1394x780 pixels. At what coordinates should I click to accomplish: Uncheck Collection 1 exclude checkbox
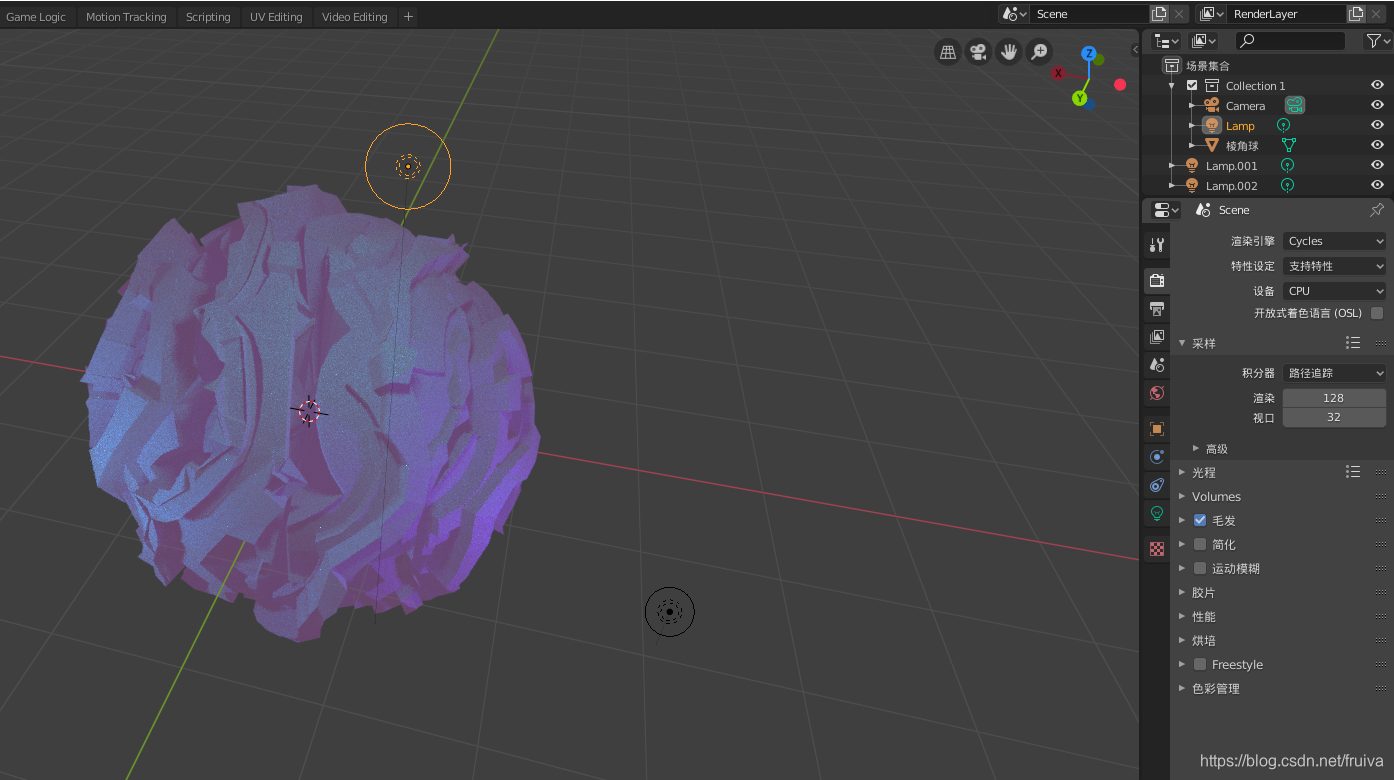(1192, 85)
